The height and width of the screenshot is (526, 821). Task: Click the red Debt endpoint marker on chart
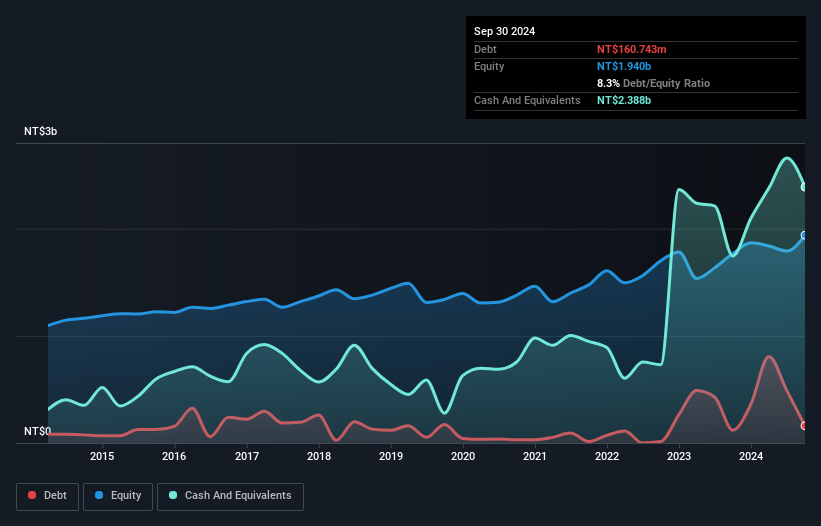804,426
